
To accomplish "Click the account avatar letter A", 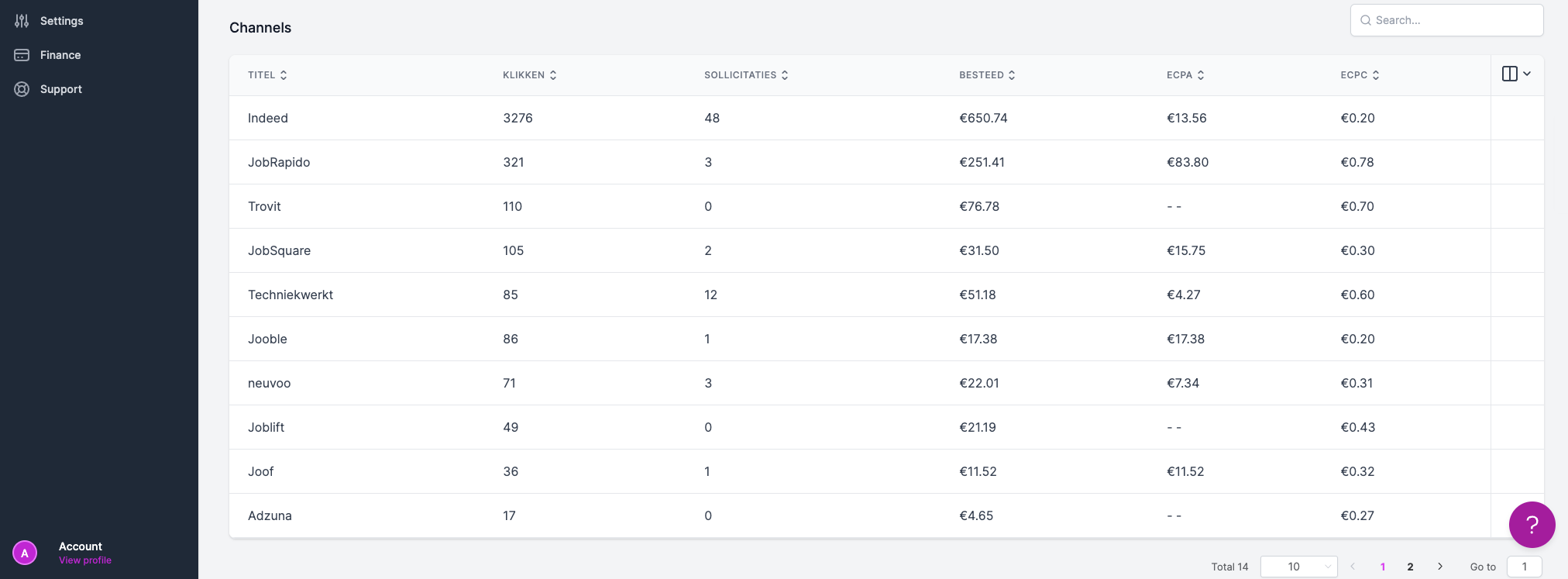I will tap(25, 553).
